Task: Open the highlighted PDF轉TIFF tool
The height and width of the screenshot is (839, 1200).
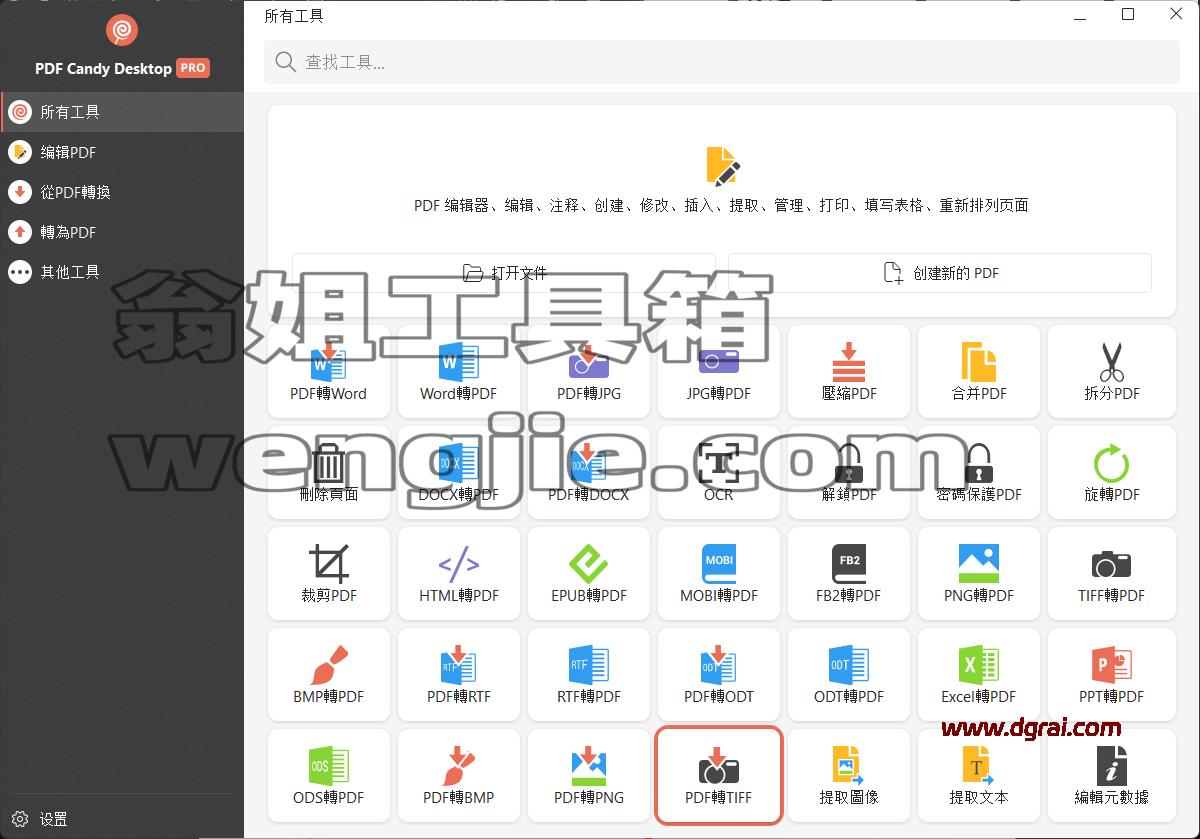Action: [719, 775]
